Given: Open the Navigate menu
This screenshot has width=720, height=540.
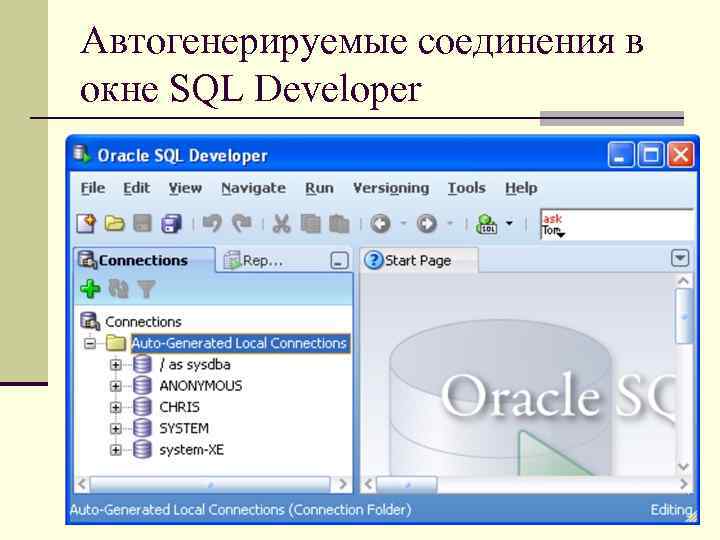Looking at the screenshot, I should pos(253,188).
